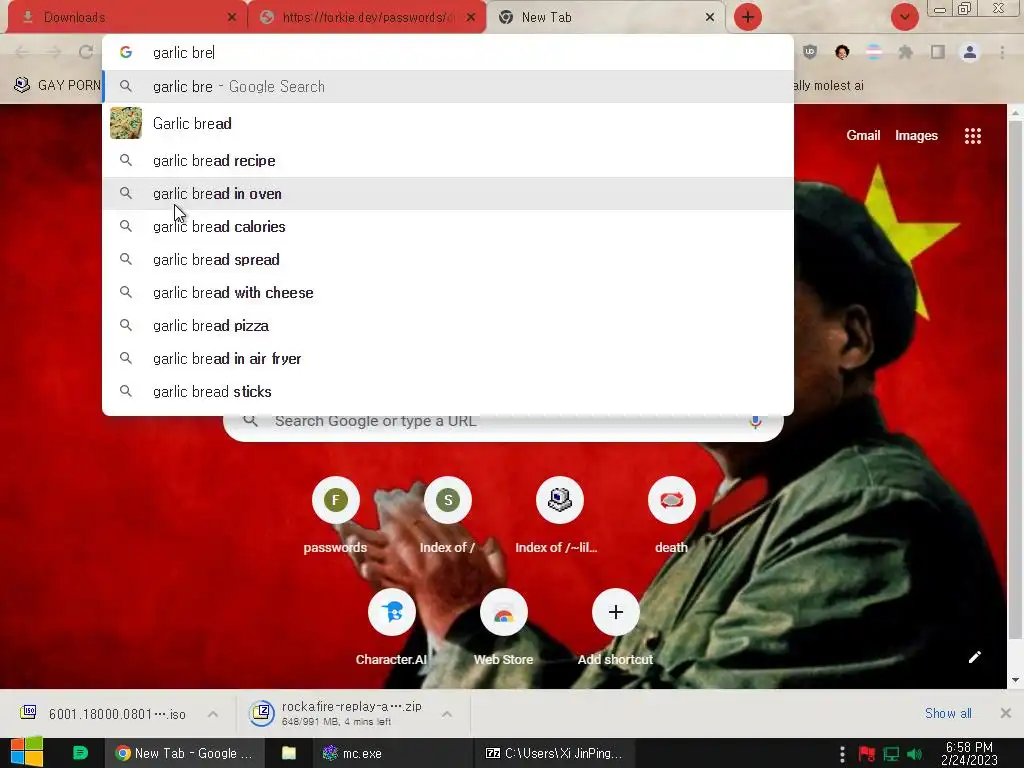Open the passwords shortcut tile
1024x768 pixels.
(x=336, y=516)
